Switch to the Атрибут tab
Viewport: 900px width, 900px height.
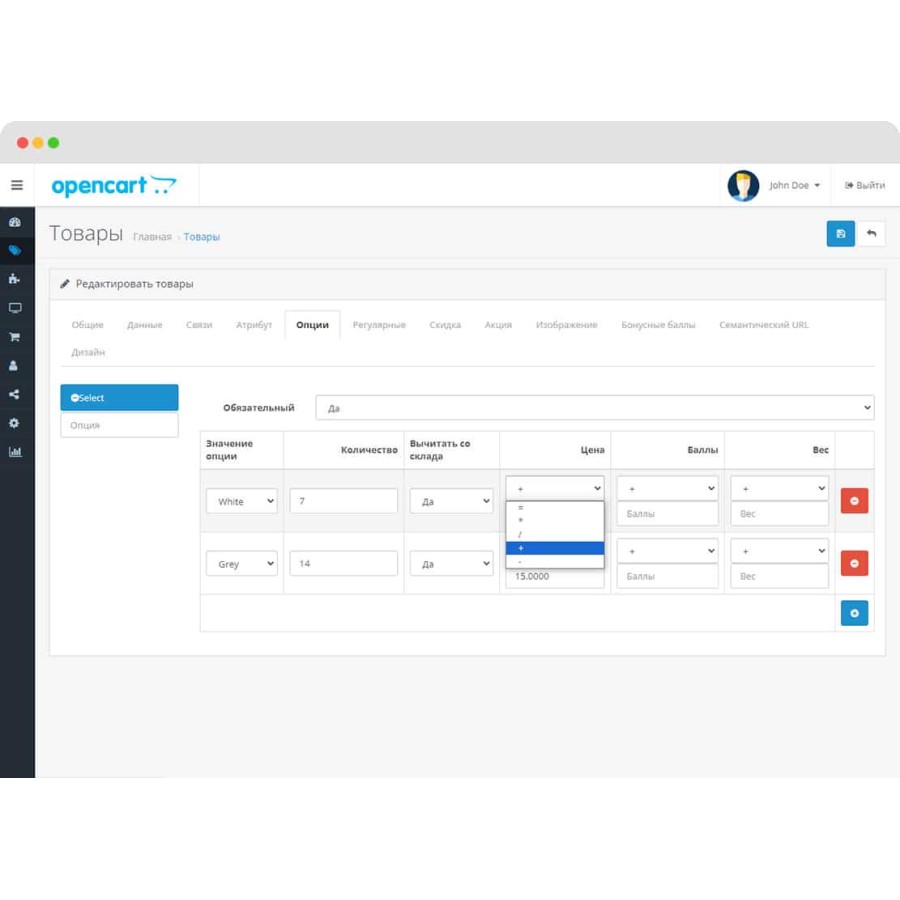point(254,325)
